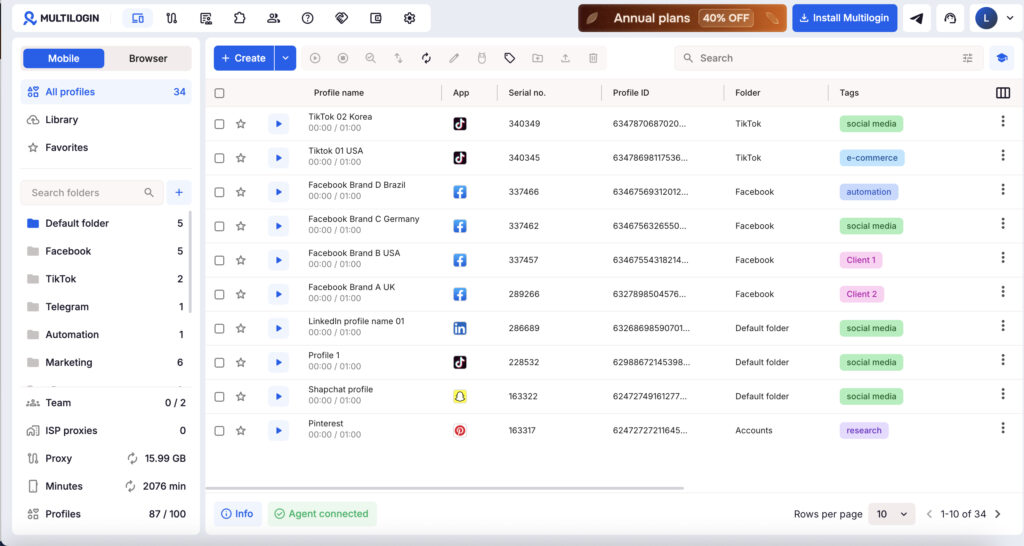
Task: Open the extensions puzzle icon in top bar
Action: (240, 18)
